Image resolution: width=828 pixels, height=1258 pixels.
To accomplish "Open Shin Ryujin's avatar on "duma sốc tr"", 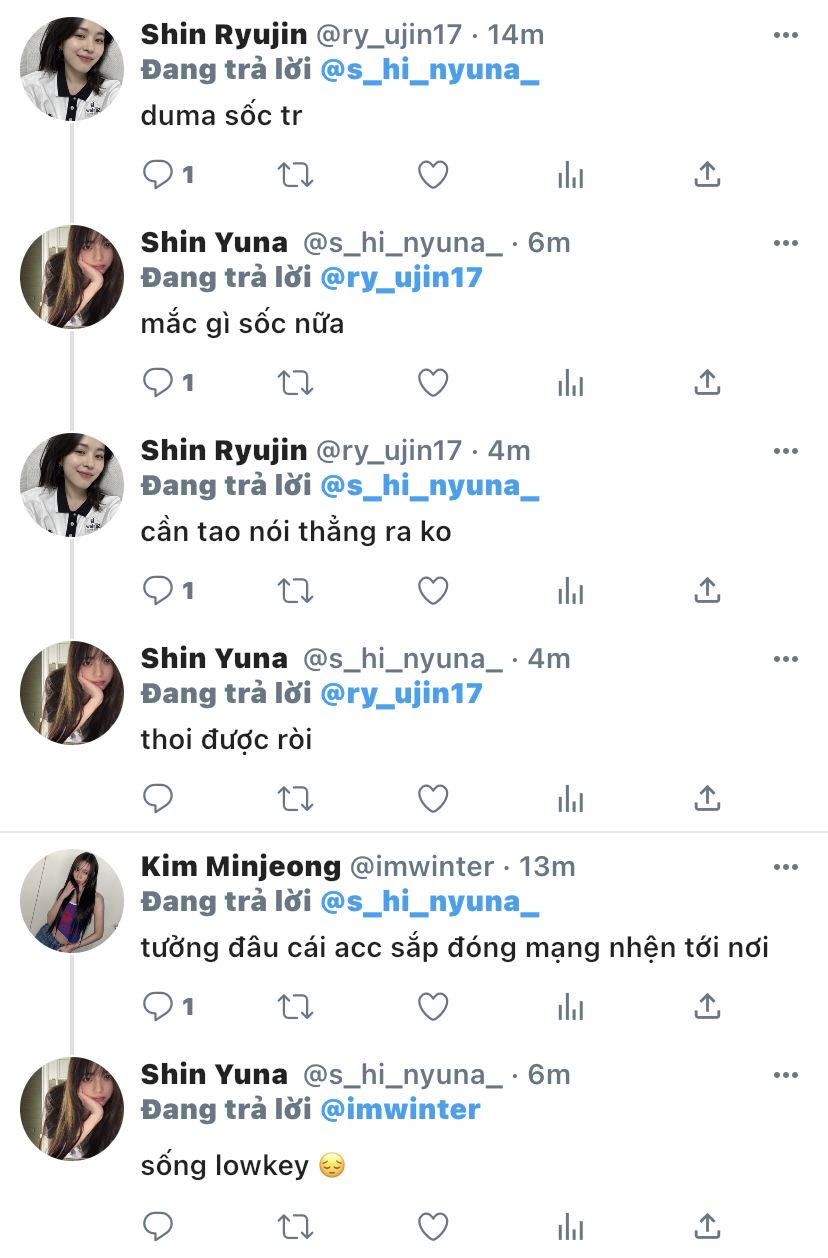I will [x=71, y=68].
